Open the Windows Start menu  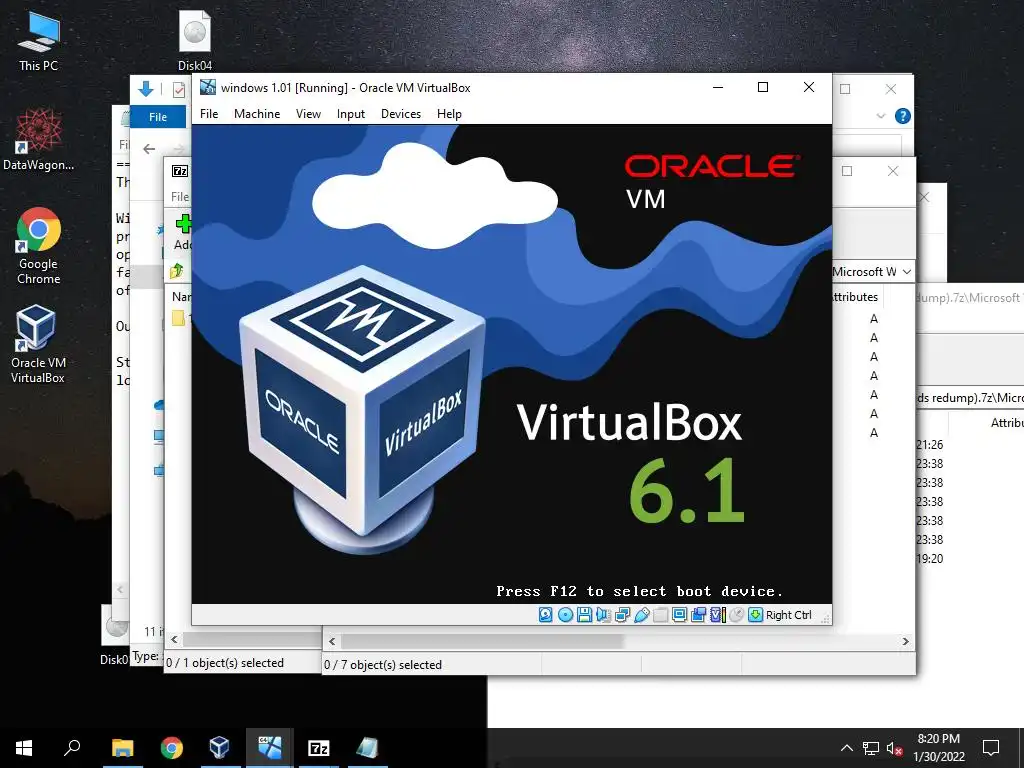pyautogui.click(x=24, y=748)
